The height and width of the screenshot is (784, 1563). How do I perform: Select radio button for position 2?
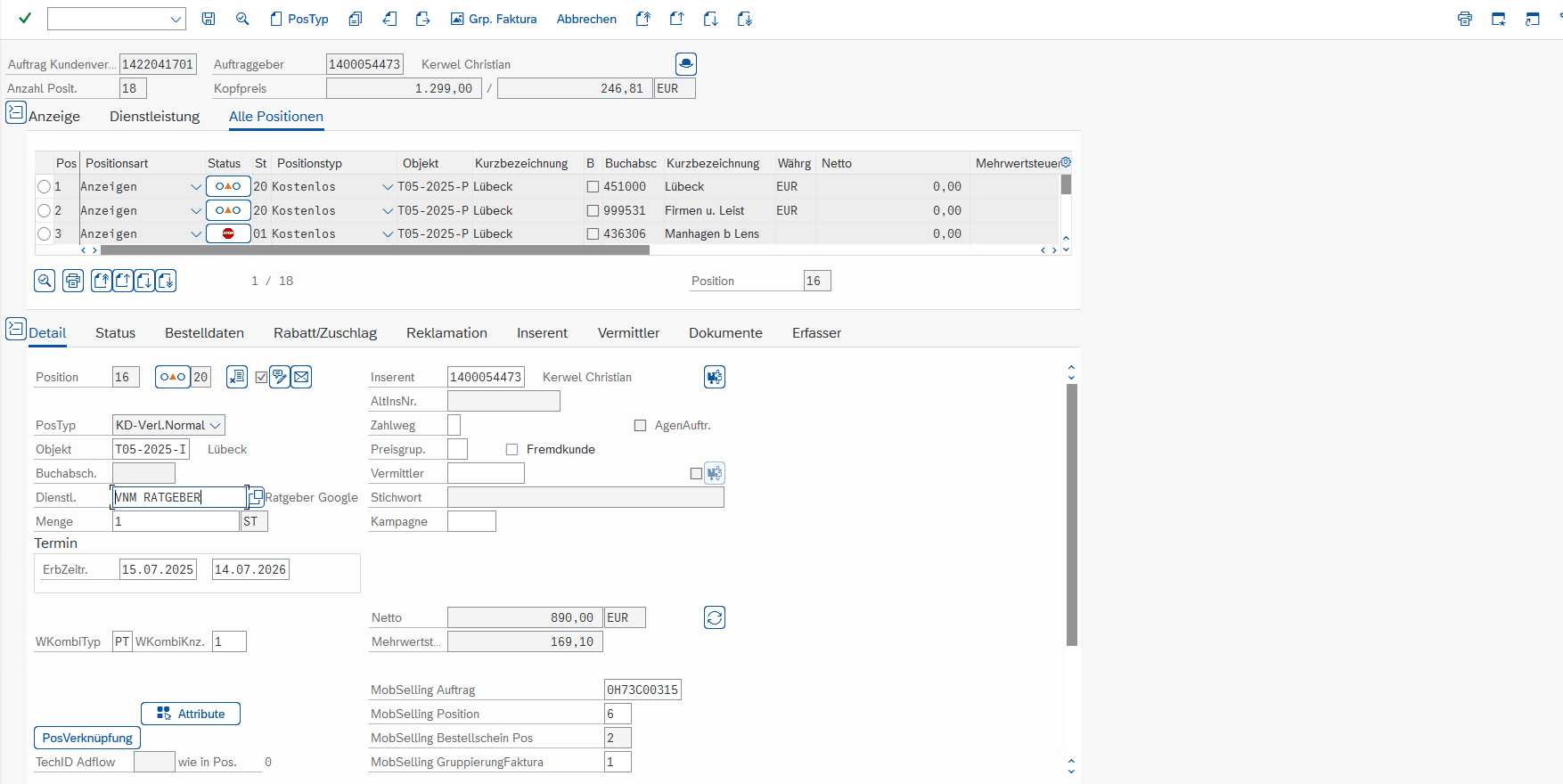pos(45,210)
